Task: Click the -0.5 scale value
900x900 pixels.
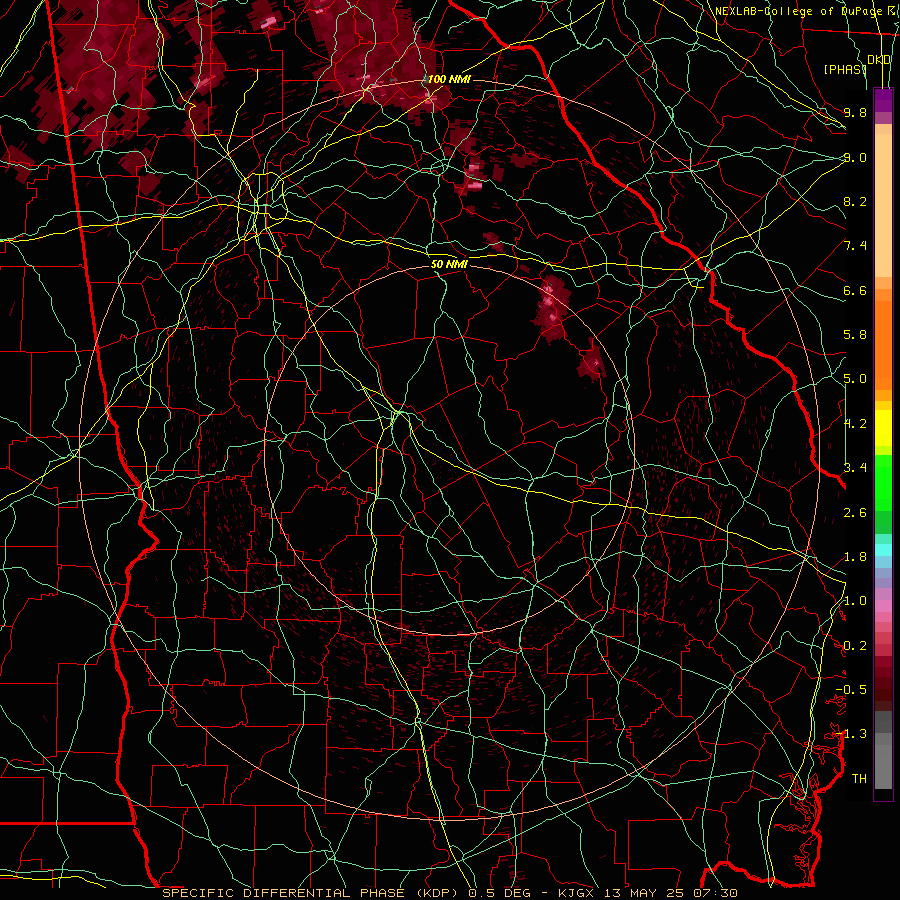Action: [851, 690]
